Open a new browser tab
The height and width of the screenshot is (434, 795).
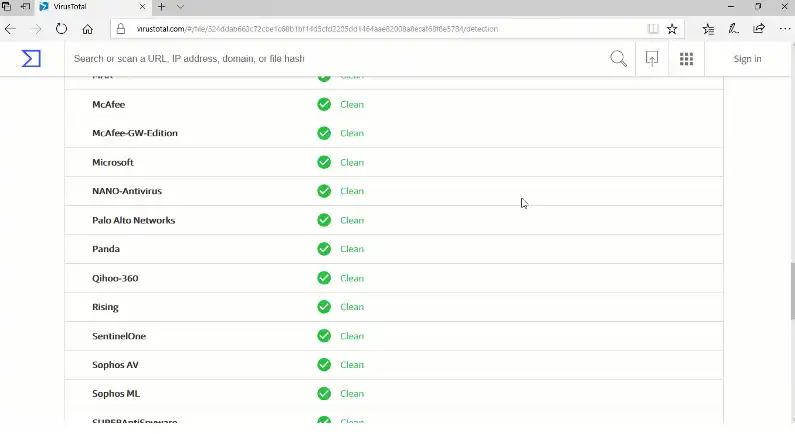click(161, 7)
